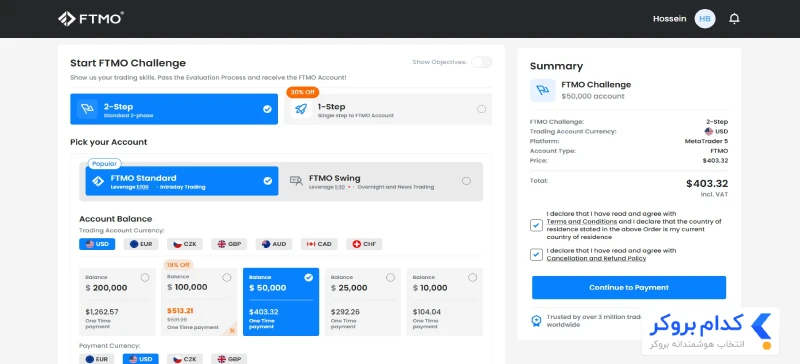
Task: Click the FTMO Swing chart icon
Action: [296, 181]
